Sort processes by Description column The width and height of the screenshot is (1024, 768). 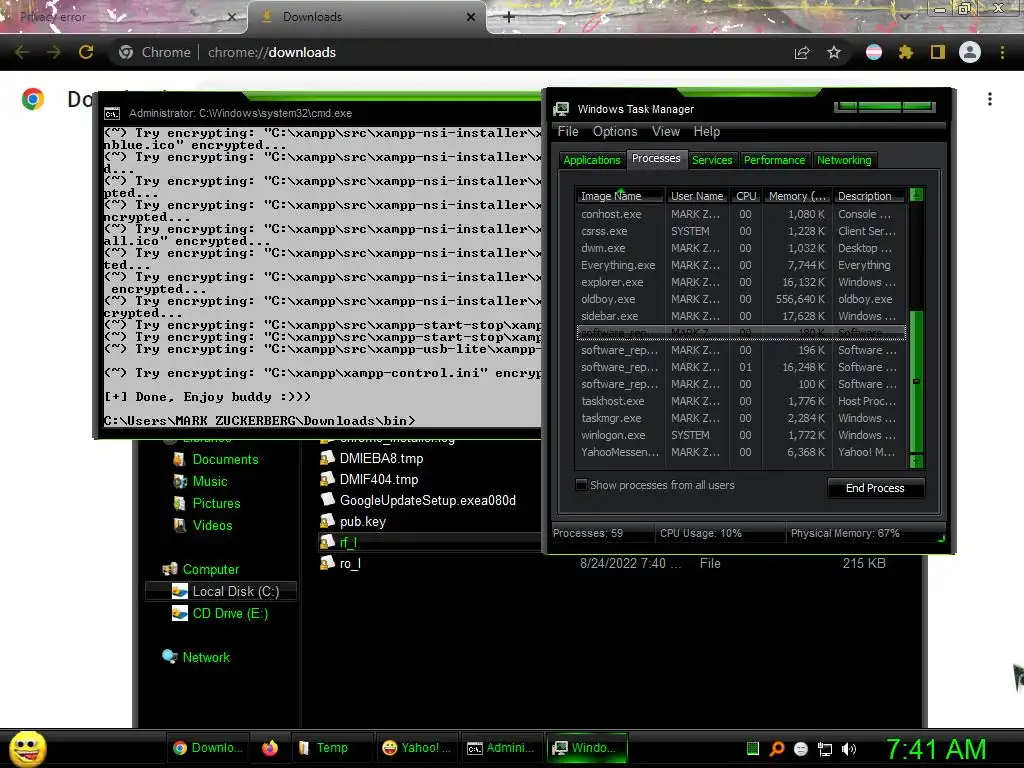870,196
